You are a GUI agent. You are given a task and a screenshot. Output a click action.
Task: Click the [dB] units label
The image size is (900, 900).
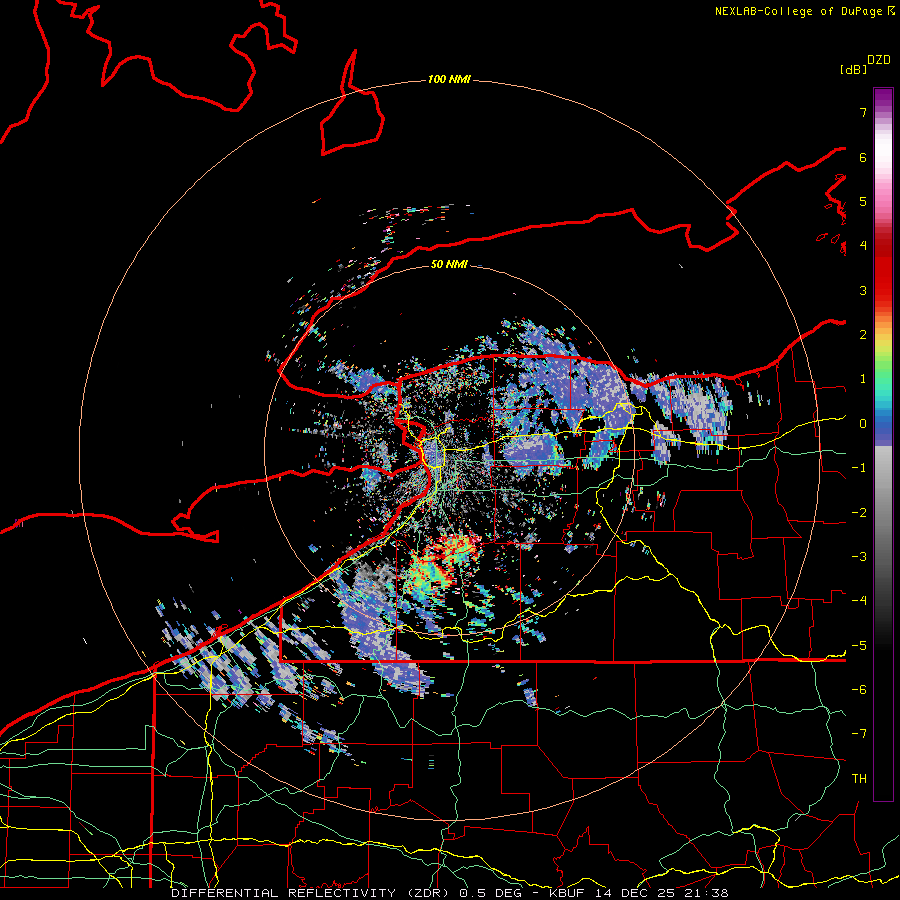[853, 69]
